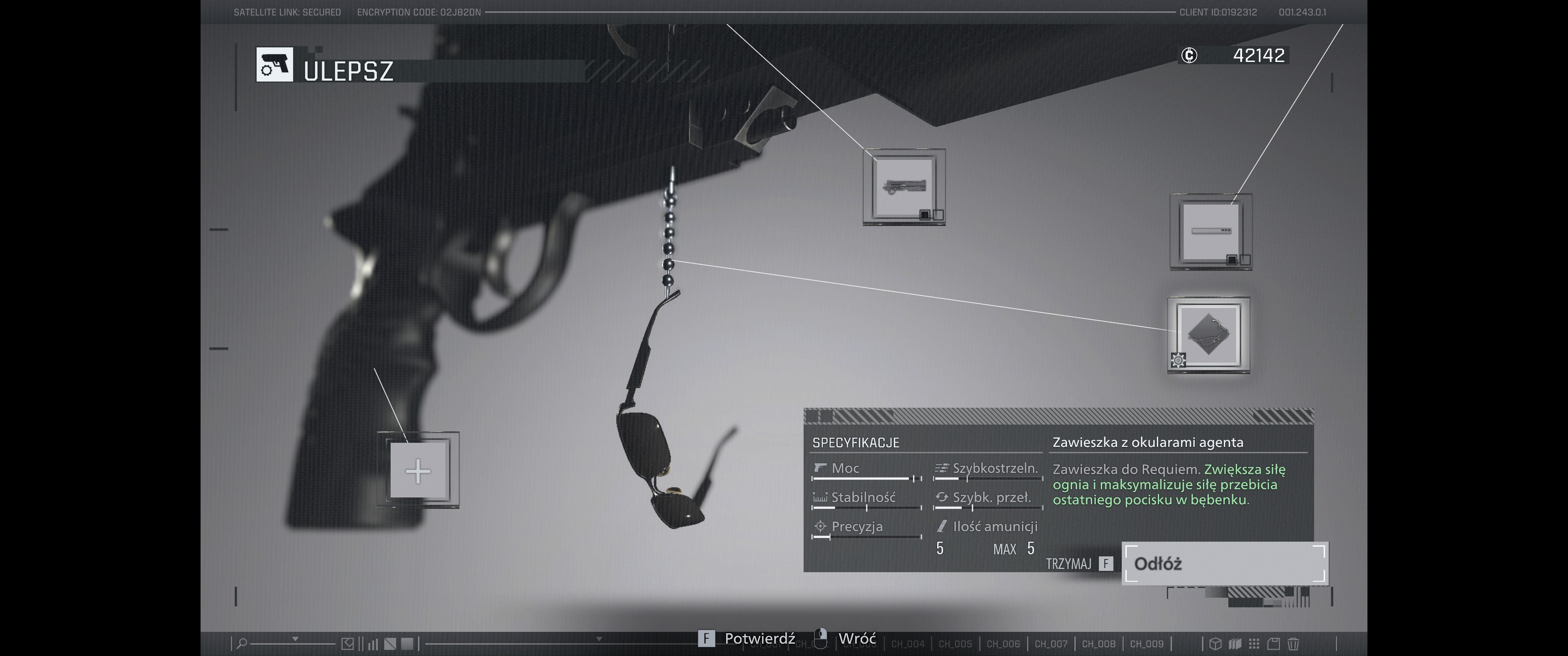Click the map icon in bottom bar

click(1234, 643)
